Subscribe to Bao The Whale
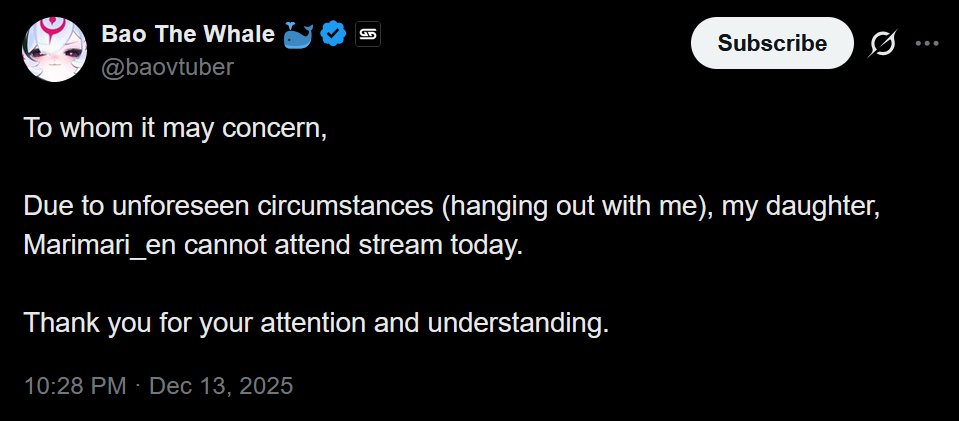959x421 pixels. (x=772, y=43)
